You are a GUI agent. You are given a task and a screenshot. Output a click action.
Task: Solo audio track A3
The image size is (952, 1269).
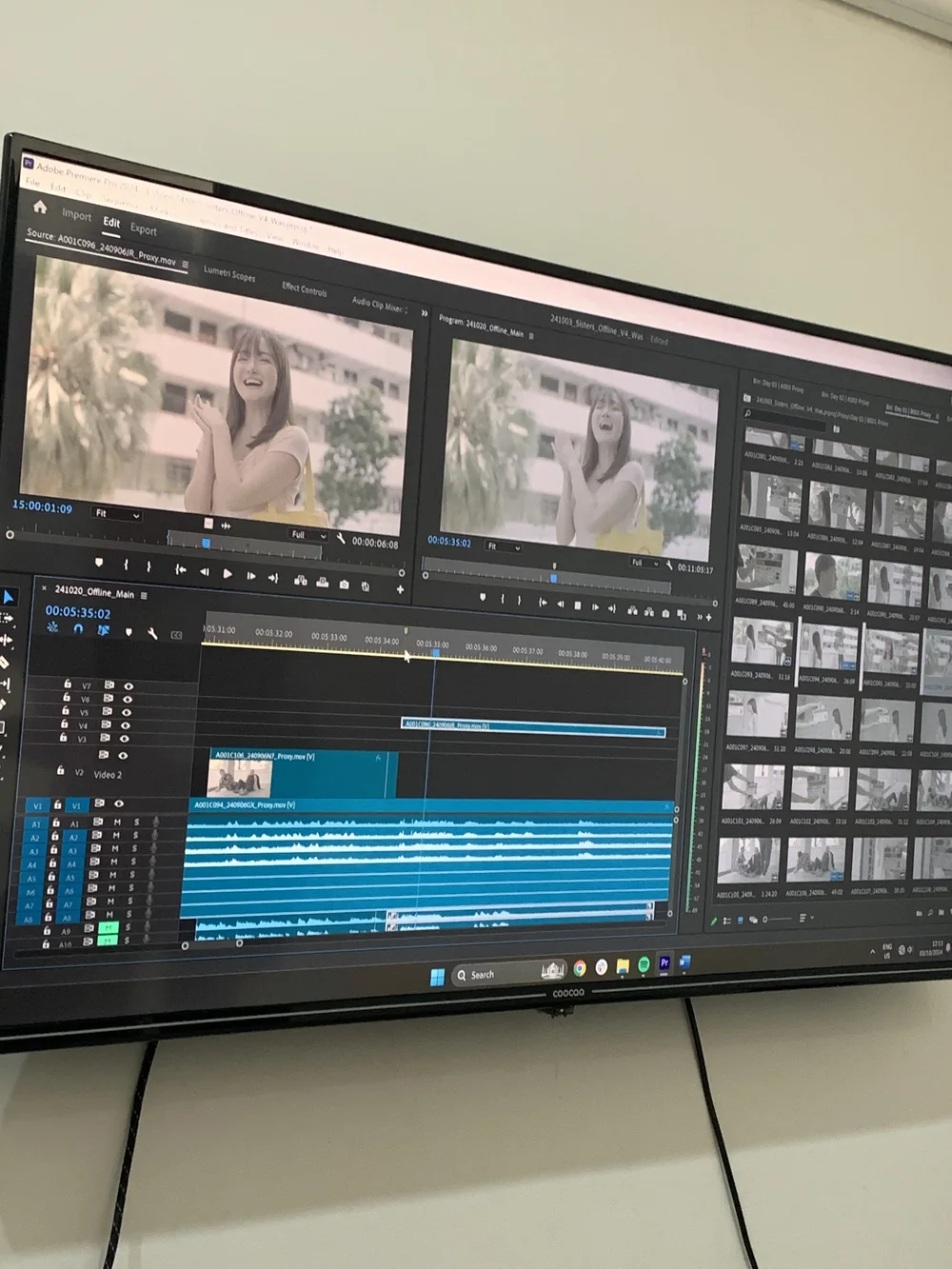click(x=135, y=848)
